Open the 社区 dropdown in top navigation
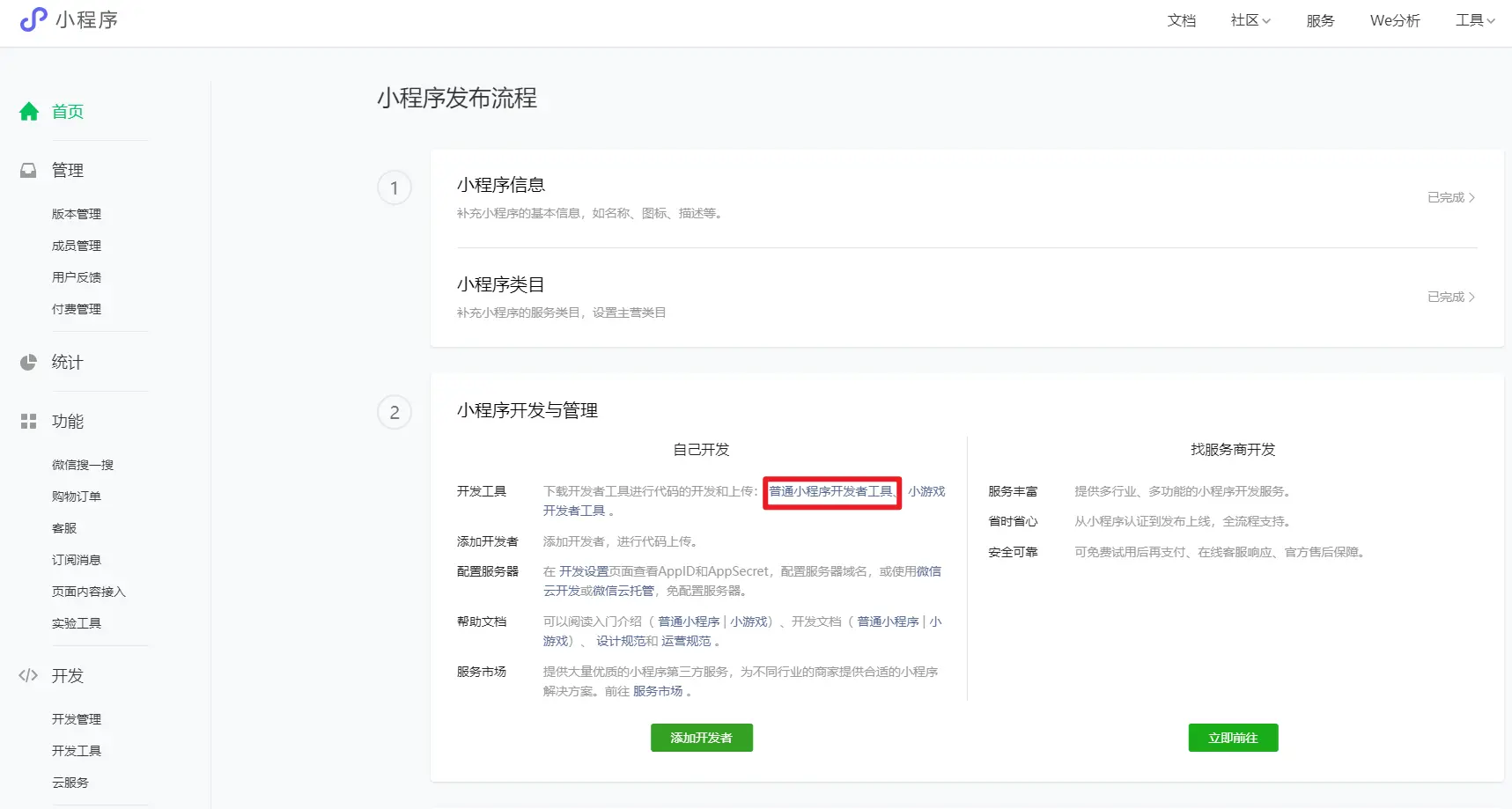This screenshot has height=809, width=1512. point(1250,20)
